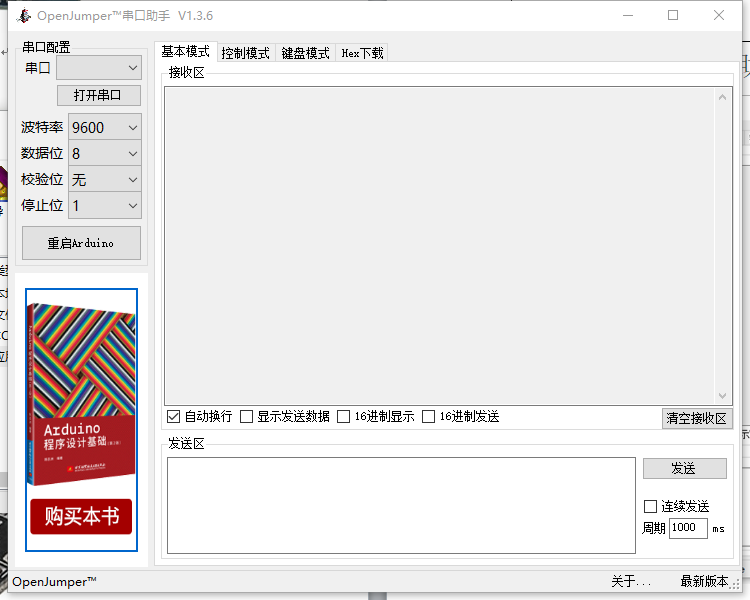Open the Hex下载 tab
750x600 pixels.
(x=362, y=53)
